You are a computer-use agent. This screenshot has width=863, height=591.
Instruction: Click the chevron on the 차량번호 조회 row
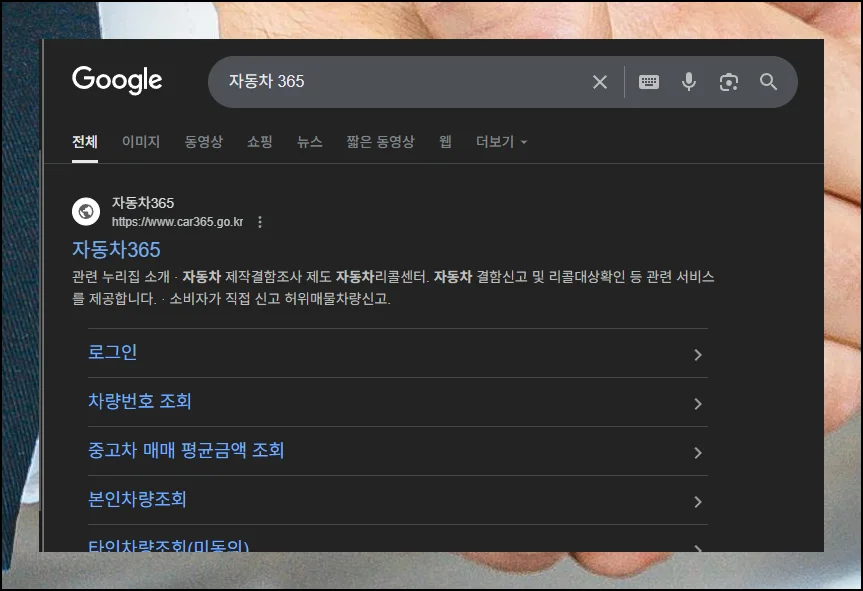(x=697, y=404)
